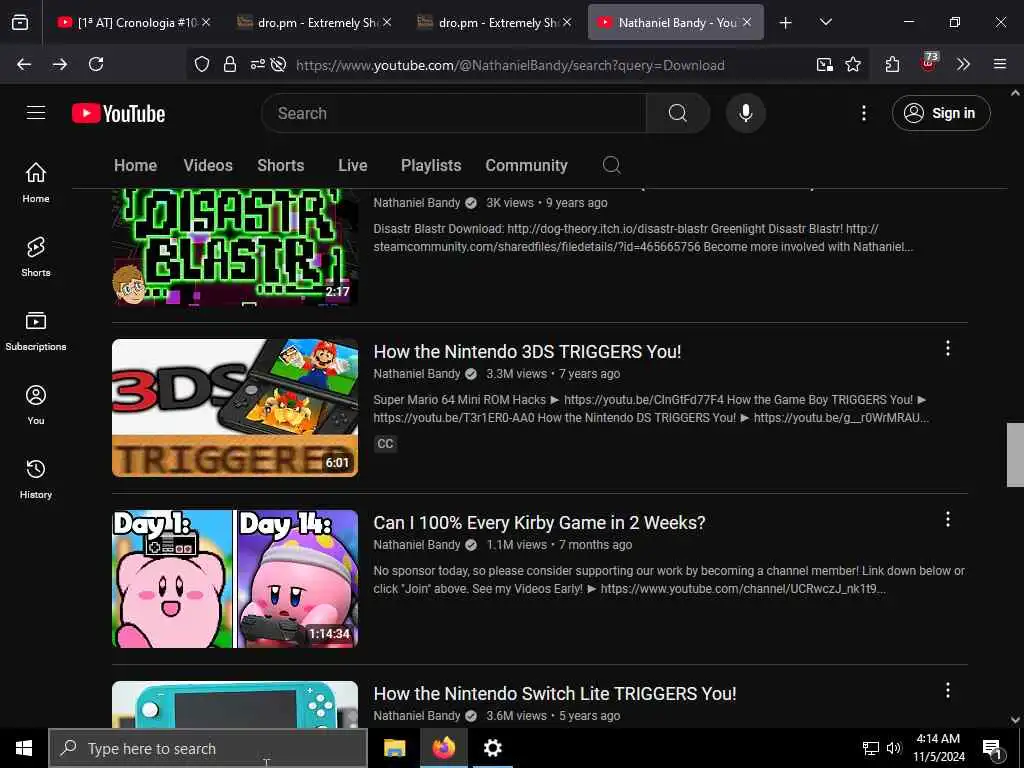The image size is (1024, 768).
Task: Open YouTube settings three-dot menu near Sign in
Action: [863, 113]
